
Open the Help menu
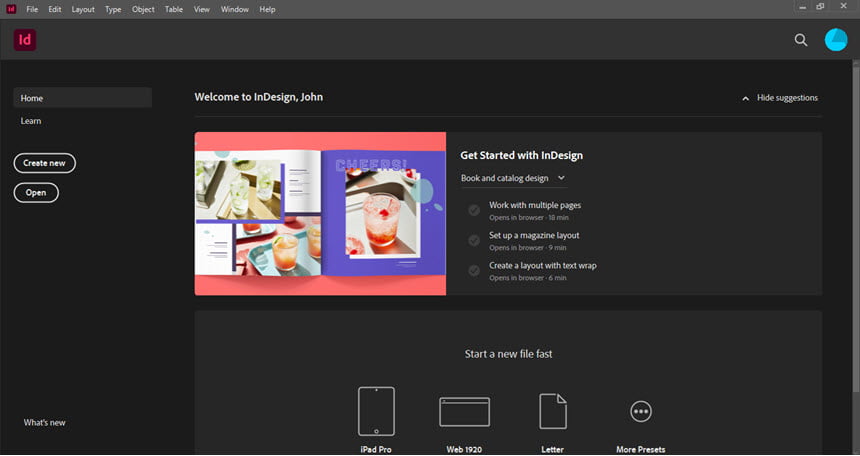coord(267,9)
